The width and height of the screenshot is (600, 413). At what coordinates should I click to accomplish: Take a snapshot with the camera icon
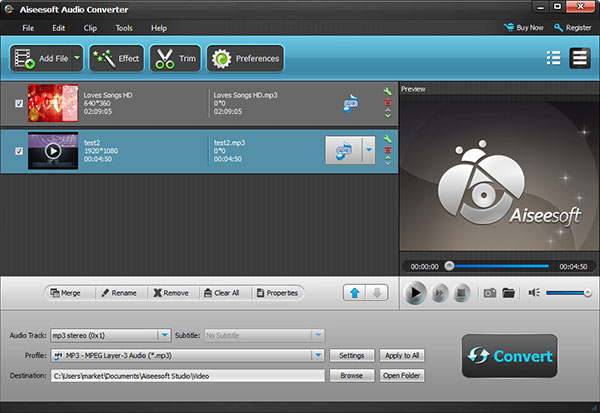[x=489, y=293]
